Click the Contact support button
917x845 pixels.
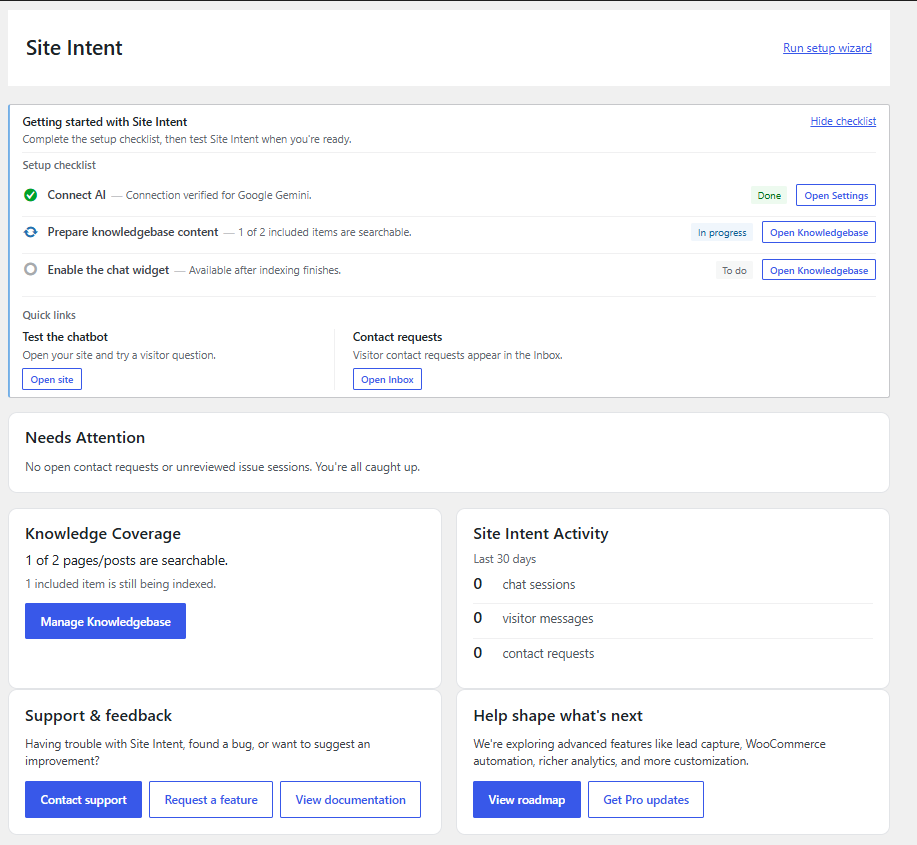[x=84, y=799]
